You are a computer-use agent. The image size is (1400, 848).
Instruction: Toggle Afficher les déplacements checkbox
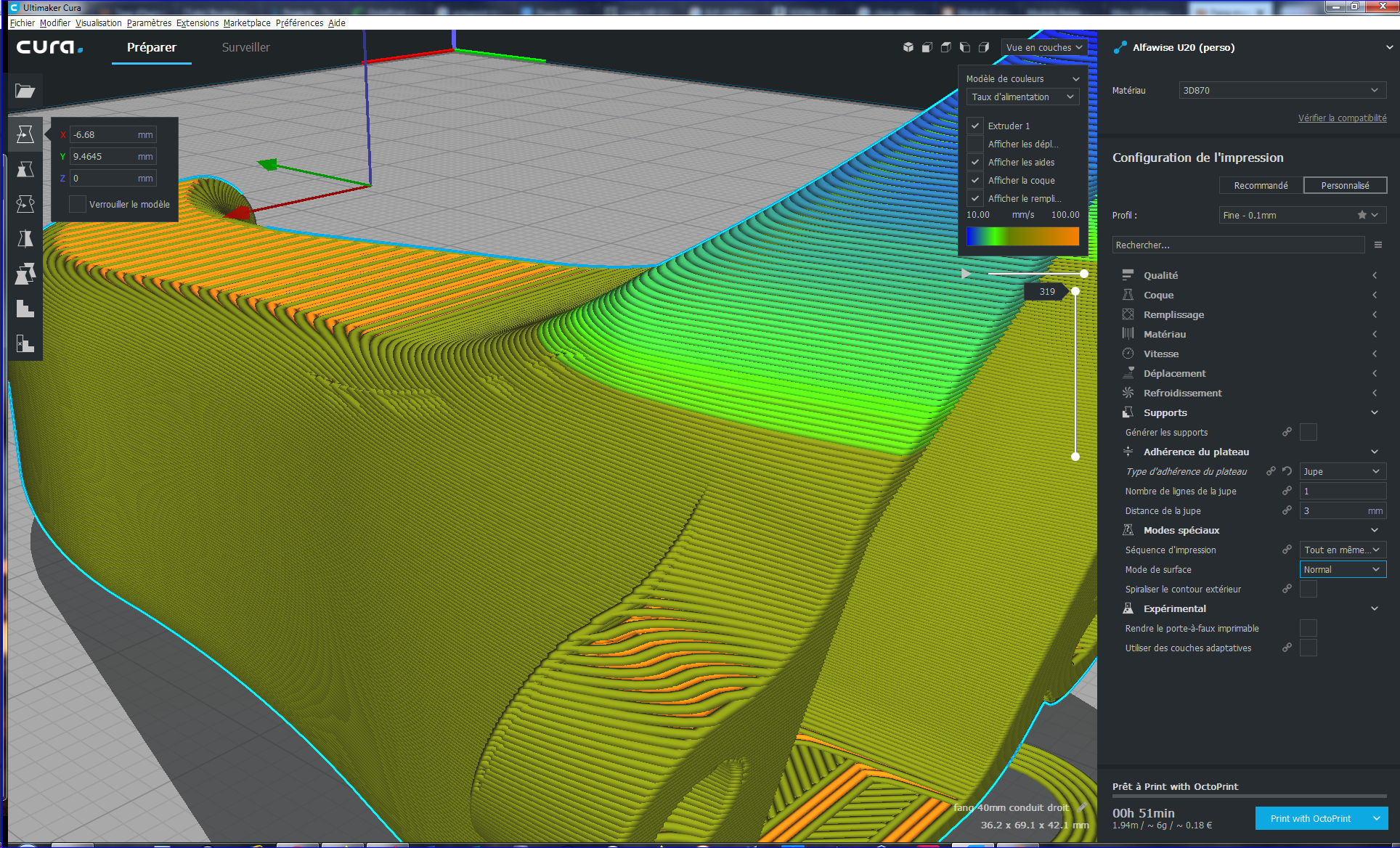click(975, 144)
